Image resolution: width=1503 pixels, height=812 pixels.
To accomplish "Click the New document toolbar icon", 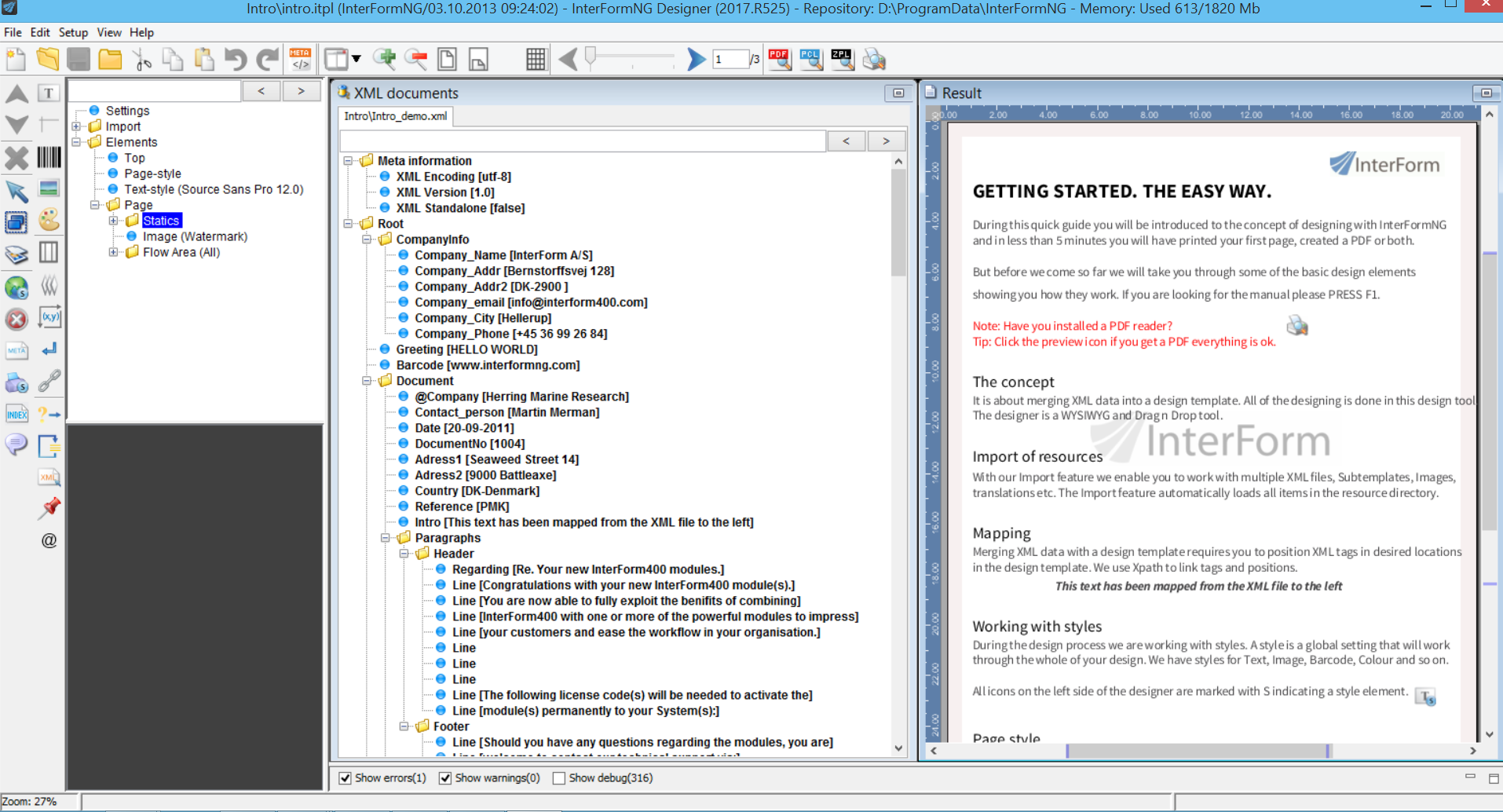I will [16, 60].
